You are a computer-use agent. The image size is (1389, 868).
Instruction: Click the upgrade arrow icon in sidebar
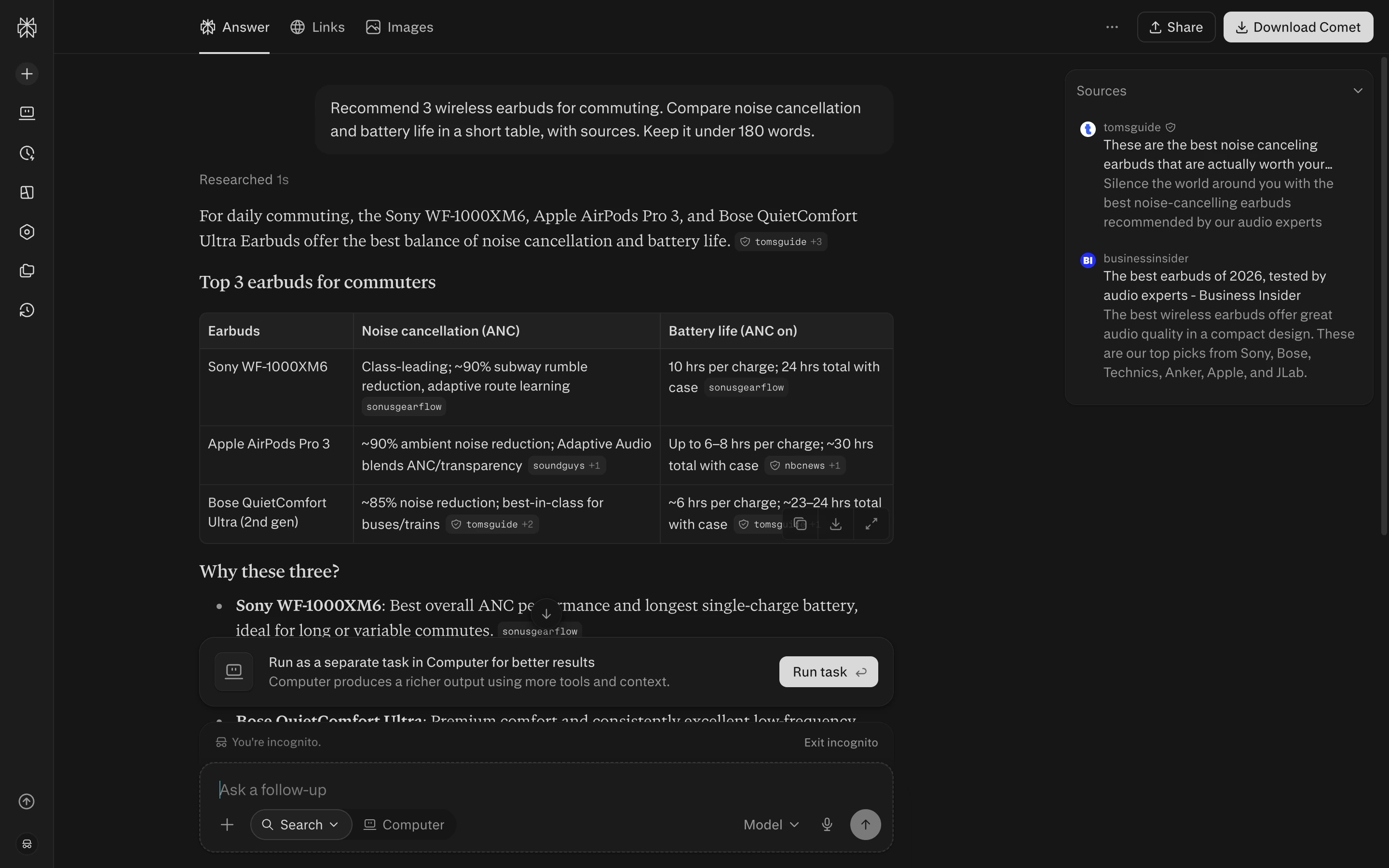click(27, 801)
